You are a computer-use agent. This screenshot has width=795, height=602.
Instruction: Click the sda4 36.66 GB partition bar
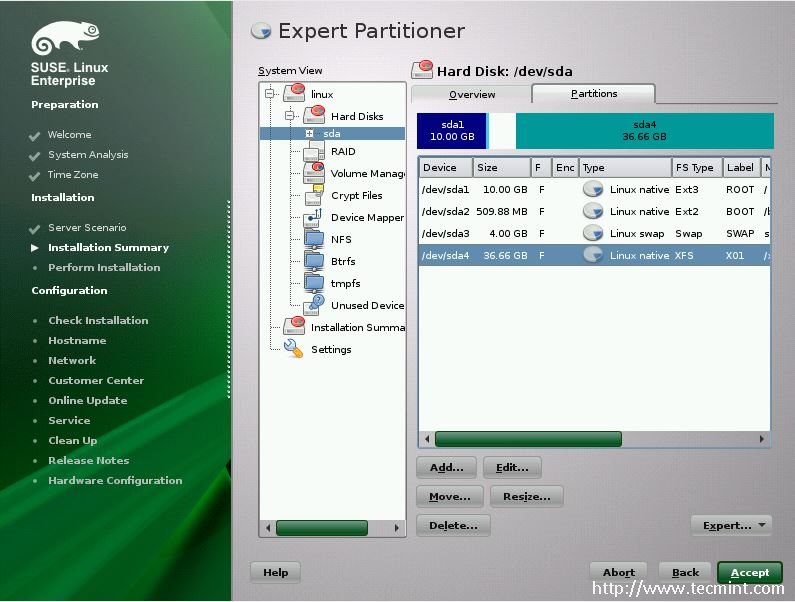point(644,130)
